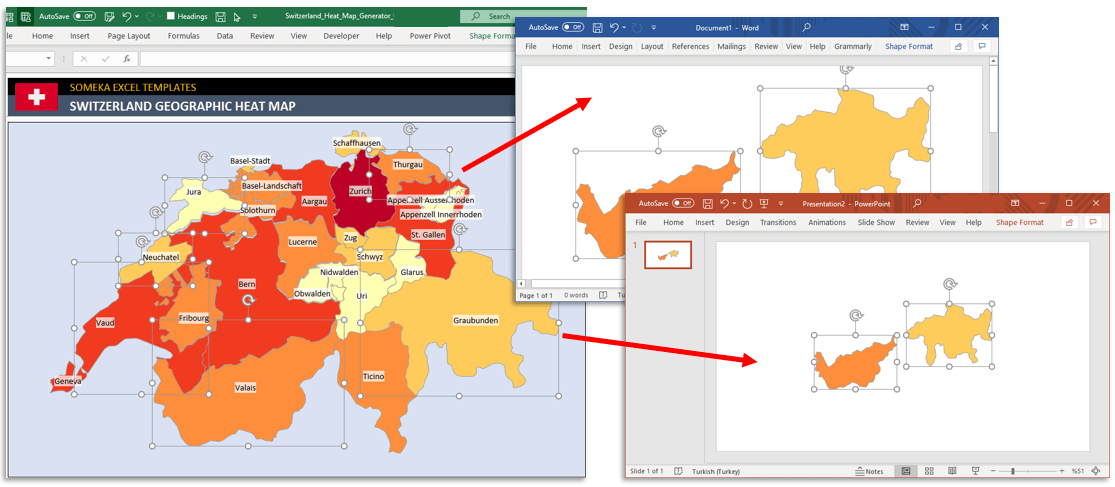Select the Ticino label on map
This screenshot has width=1115, height=487.
coord(373,376)
